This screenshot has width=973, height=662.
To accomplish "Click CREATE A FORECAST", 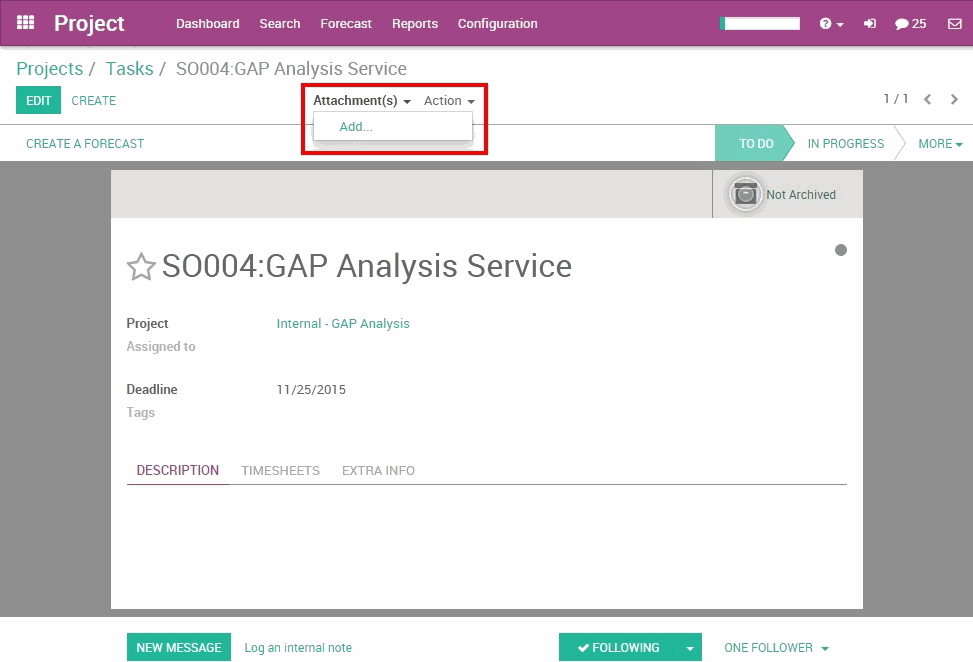I will tap(84, 143).
